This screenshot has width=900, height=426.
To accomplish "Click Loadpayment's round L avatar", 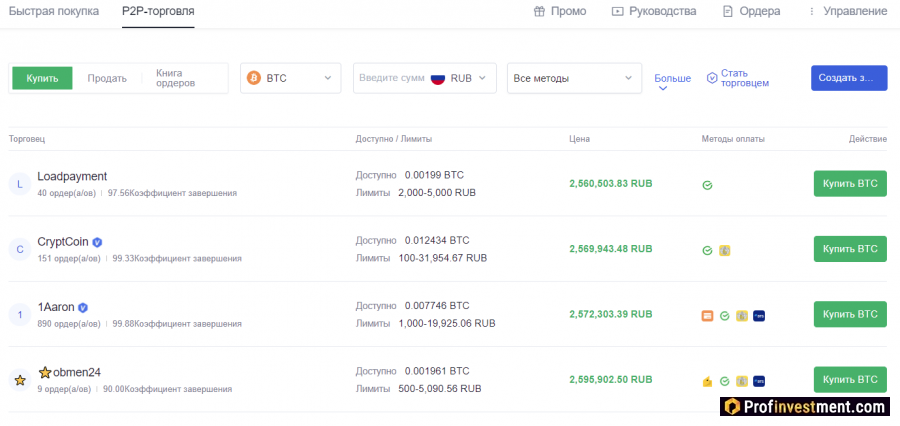I will 20,184.
